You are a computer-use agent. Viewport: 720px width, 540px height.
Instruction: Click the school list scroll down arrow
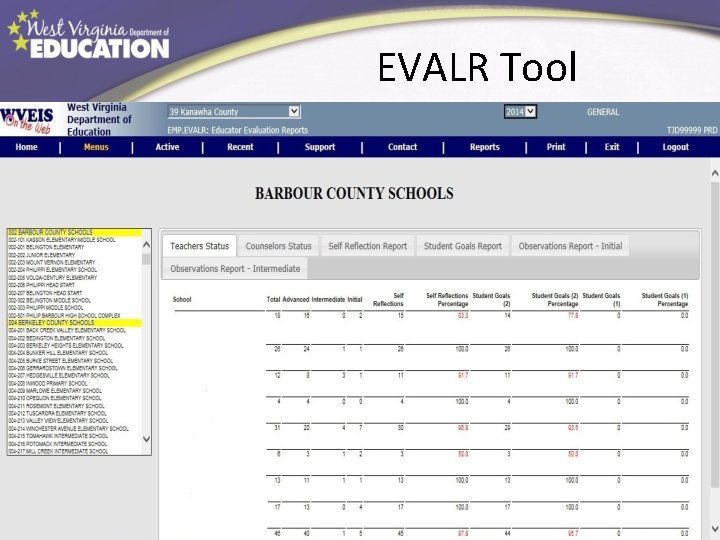point(146,439)
